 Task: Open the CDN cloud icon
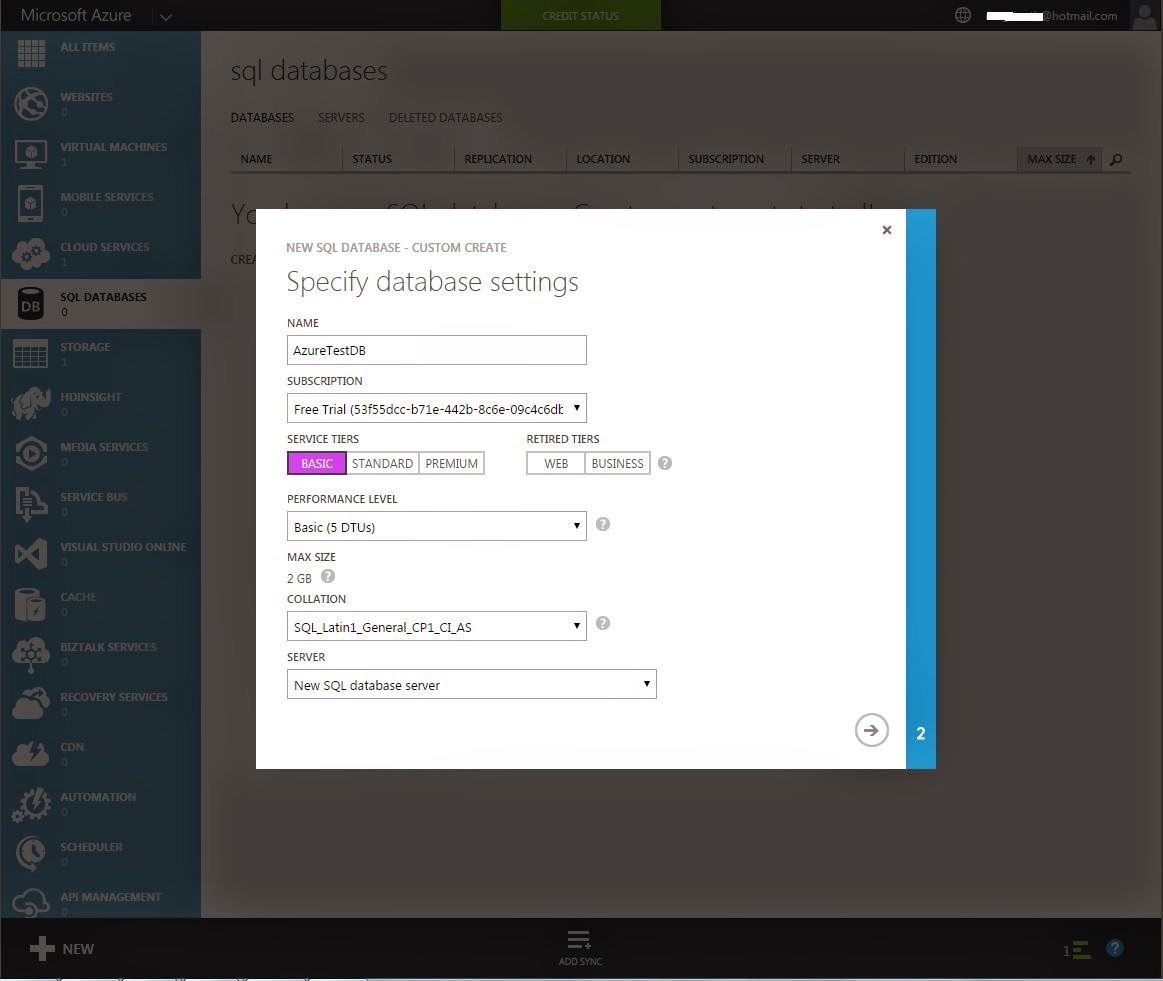pos(30,753)
